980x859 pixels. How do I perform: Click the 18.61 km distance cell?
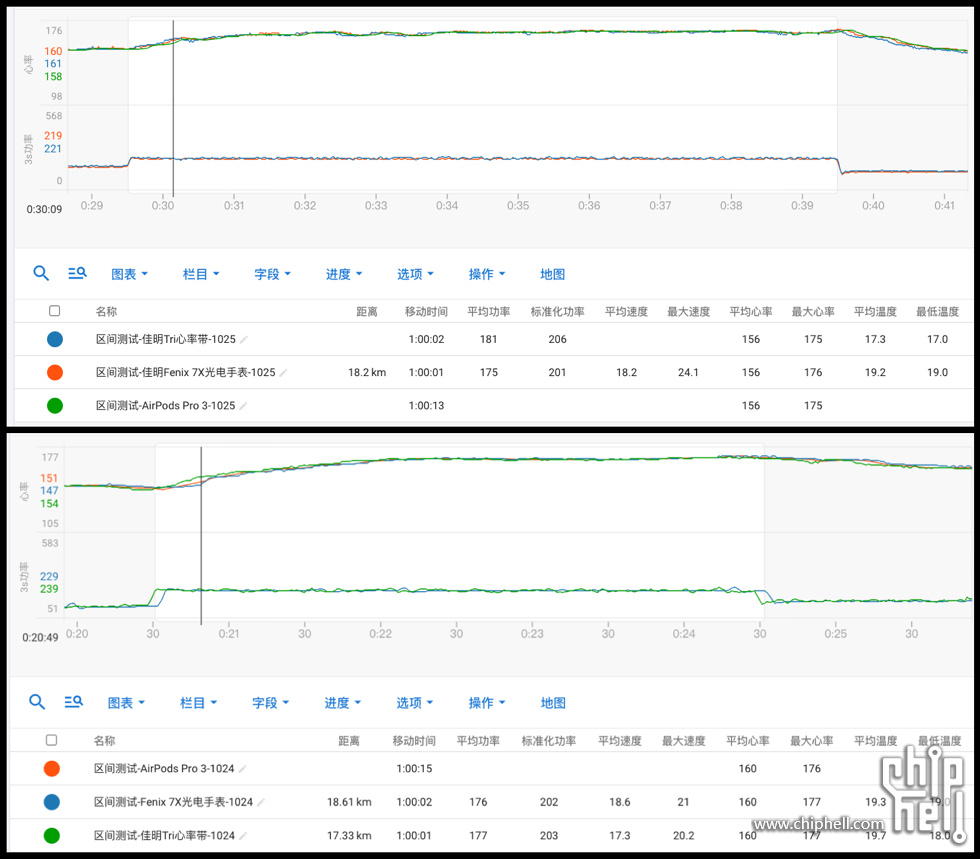click(349, 801)
